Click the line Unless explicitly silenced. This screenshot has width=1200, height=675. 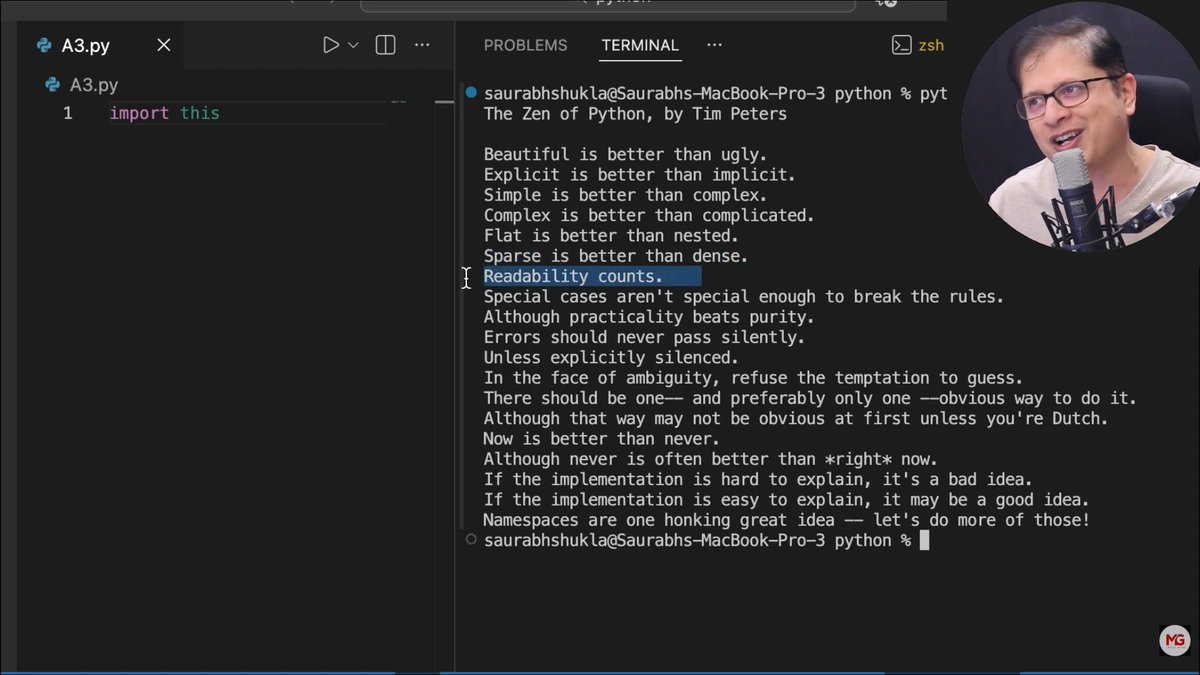click(x=611, y=357)
